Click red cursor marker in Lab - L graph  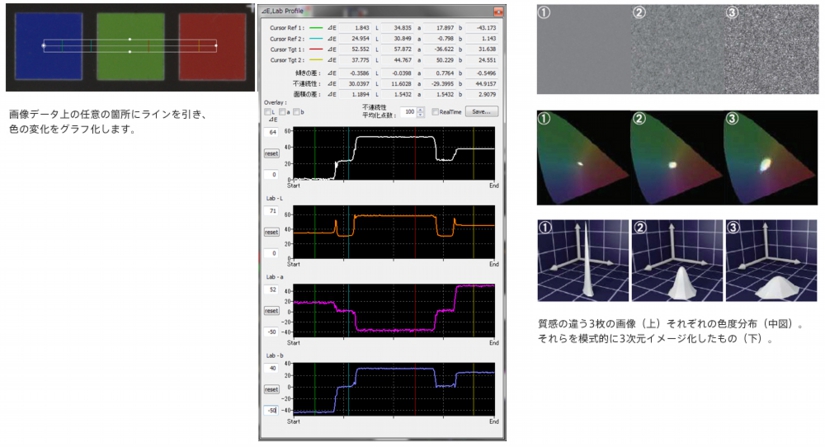click(x=415, y=232)
